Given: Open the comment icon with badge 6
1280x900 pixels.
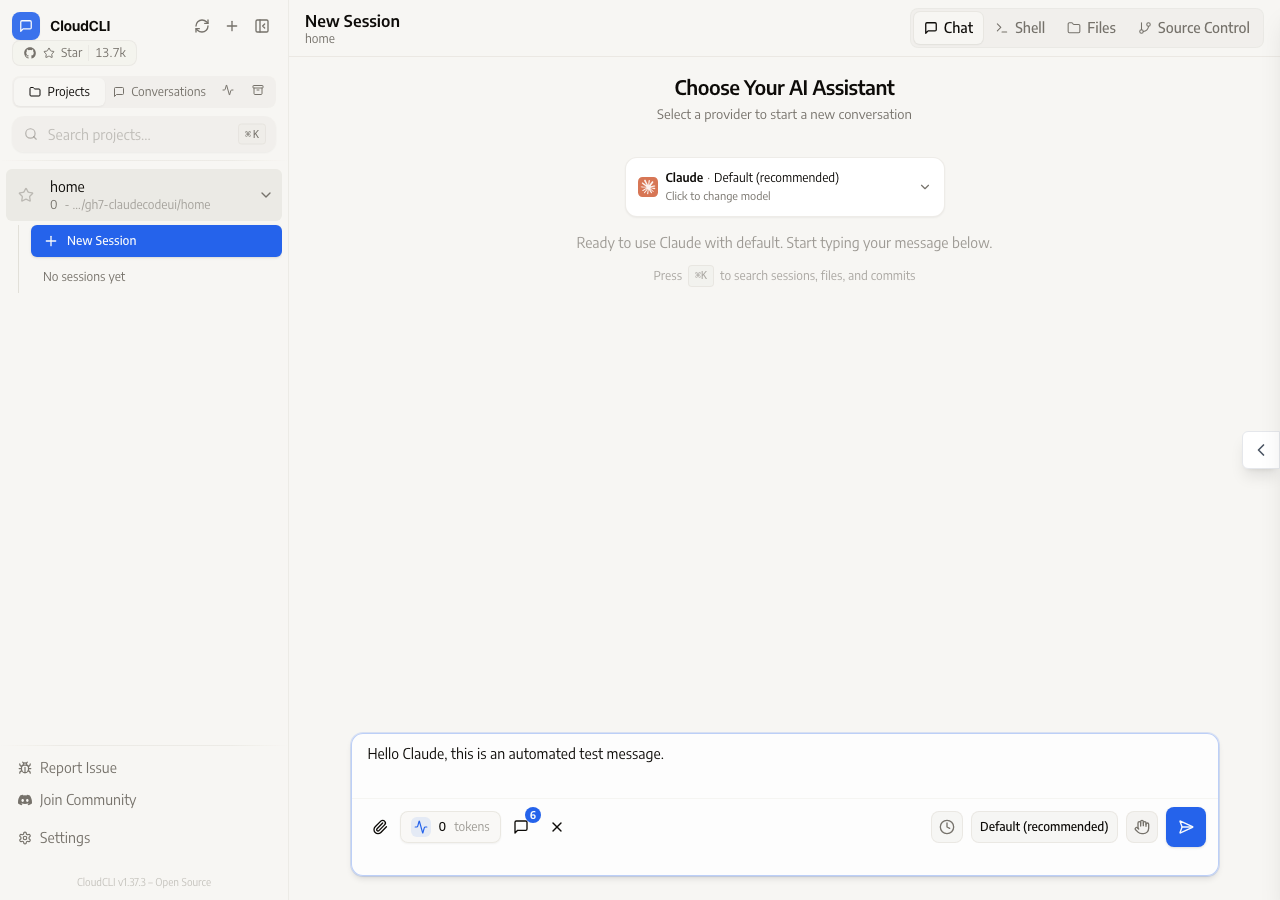Looking at the screenshot, I should [x=521, y=827].
